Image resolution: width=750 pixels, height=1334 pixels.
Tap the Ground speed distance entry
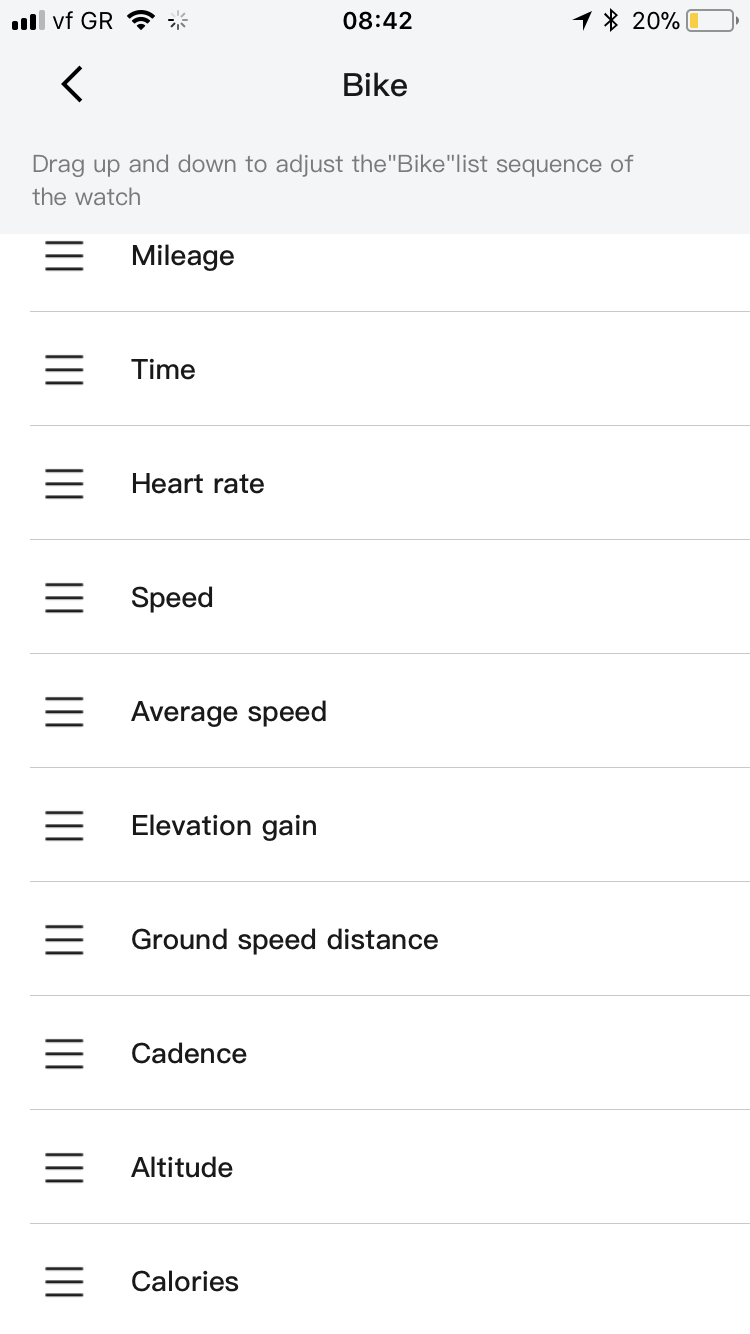point(285,940)
